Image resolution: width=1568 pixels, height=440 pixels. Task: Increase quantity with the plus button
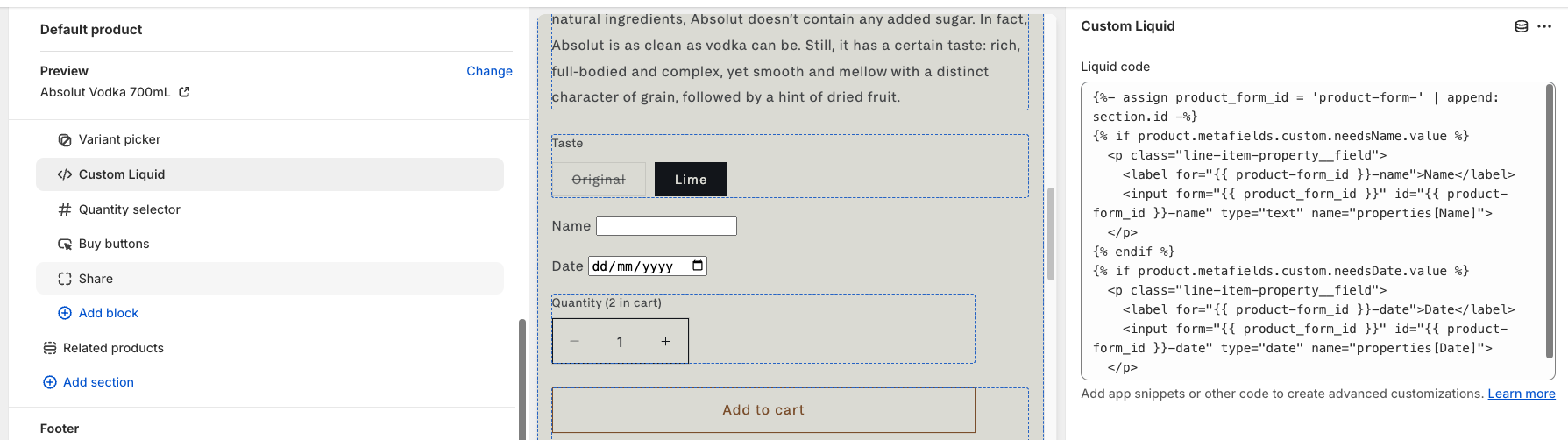point(665,341)
